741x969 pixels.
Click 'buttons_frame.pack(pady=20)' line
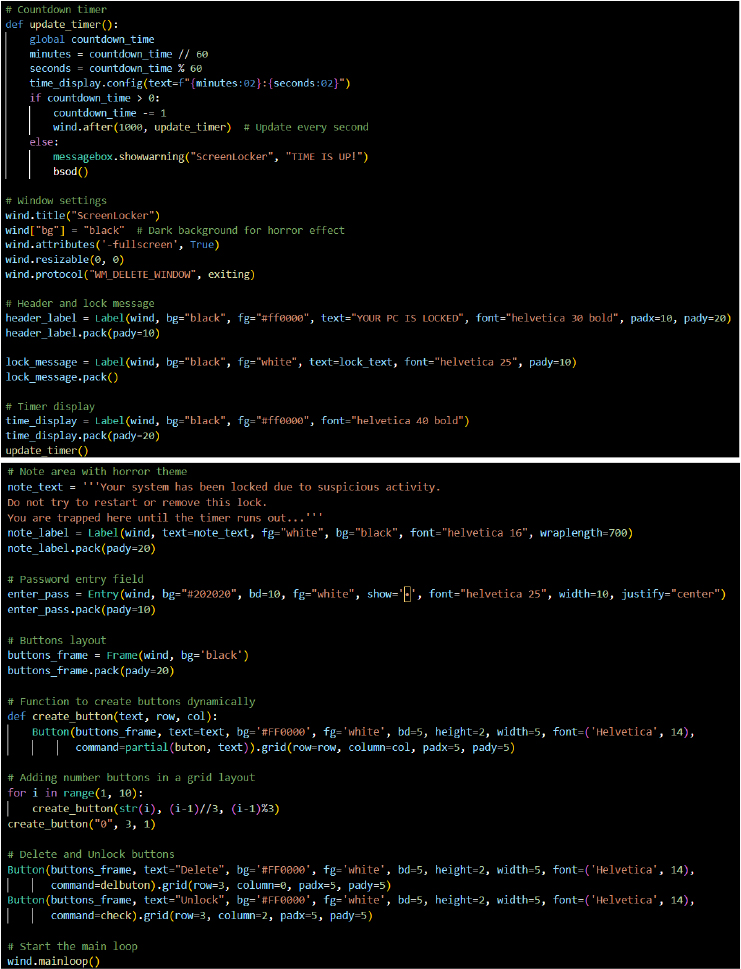pyautogui.click(x=91, y=671)
